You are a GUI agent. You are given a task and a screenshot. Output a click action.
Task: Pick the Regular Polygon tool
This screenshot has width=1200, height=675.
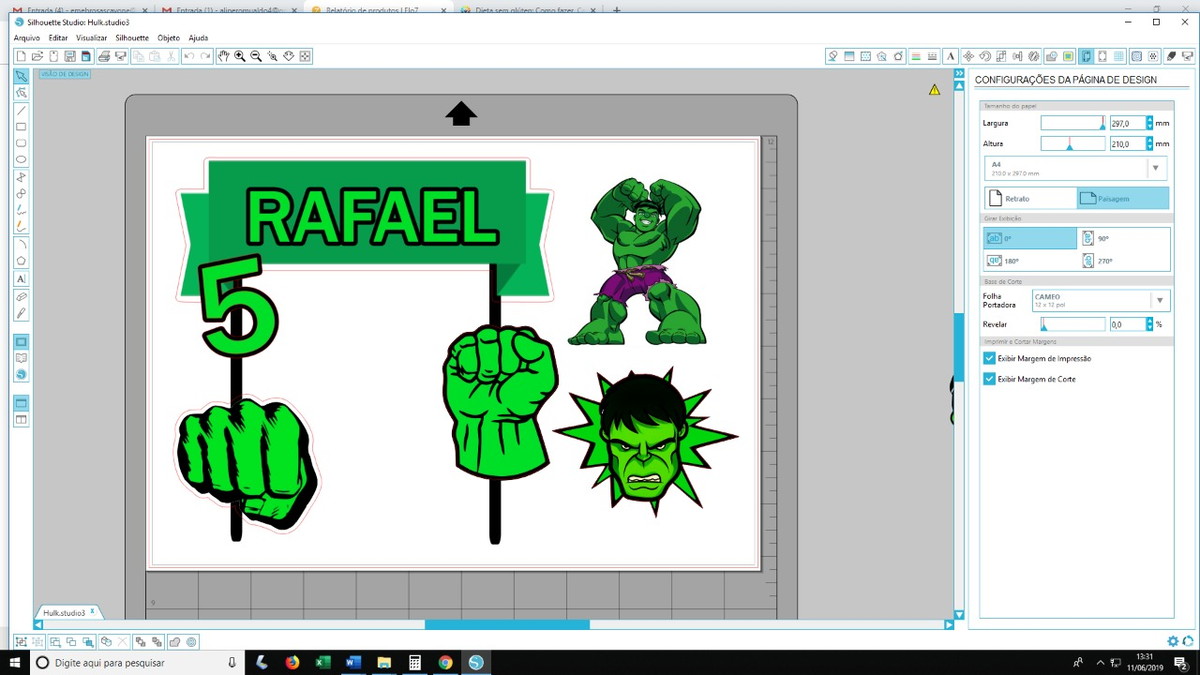[21, 261]
